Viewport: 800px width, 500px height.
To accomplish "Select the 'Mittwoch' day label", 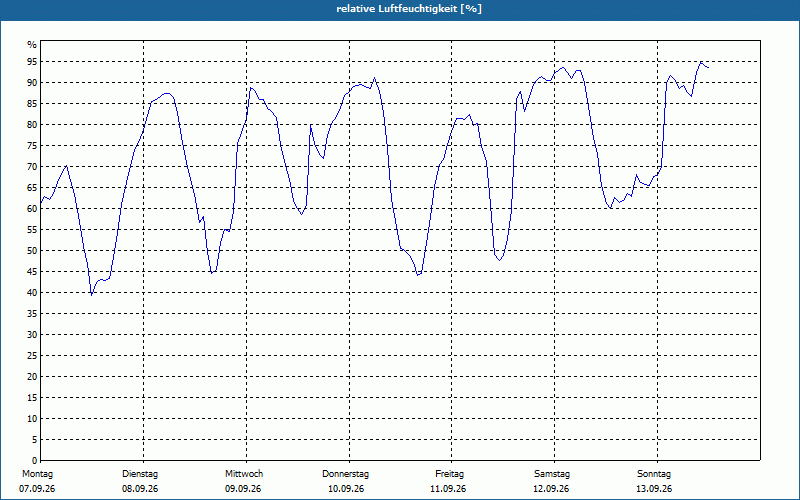I will [x=244, y=474].
